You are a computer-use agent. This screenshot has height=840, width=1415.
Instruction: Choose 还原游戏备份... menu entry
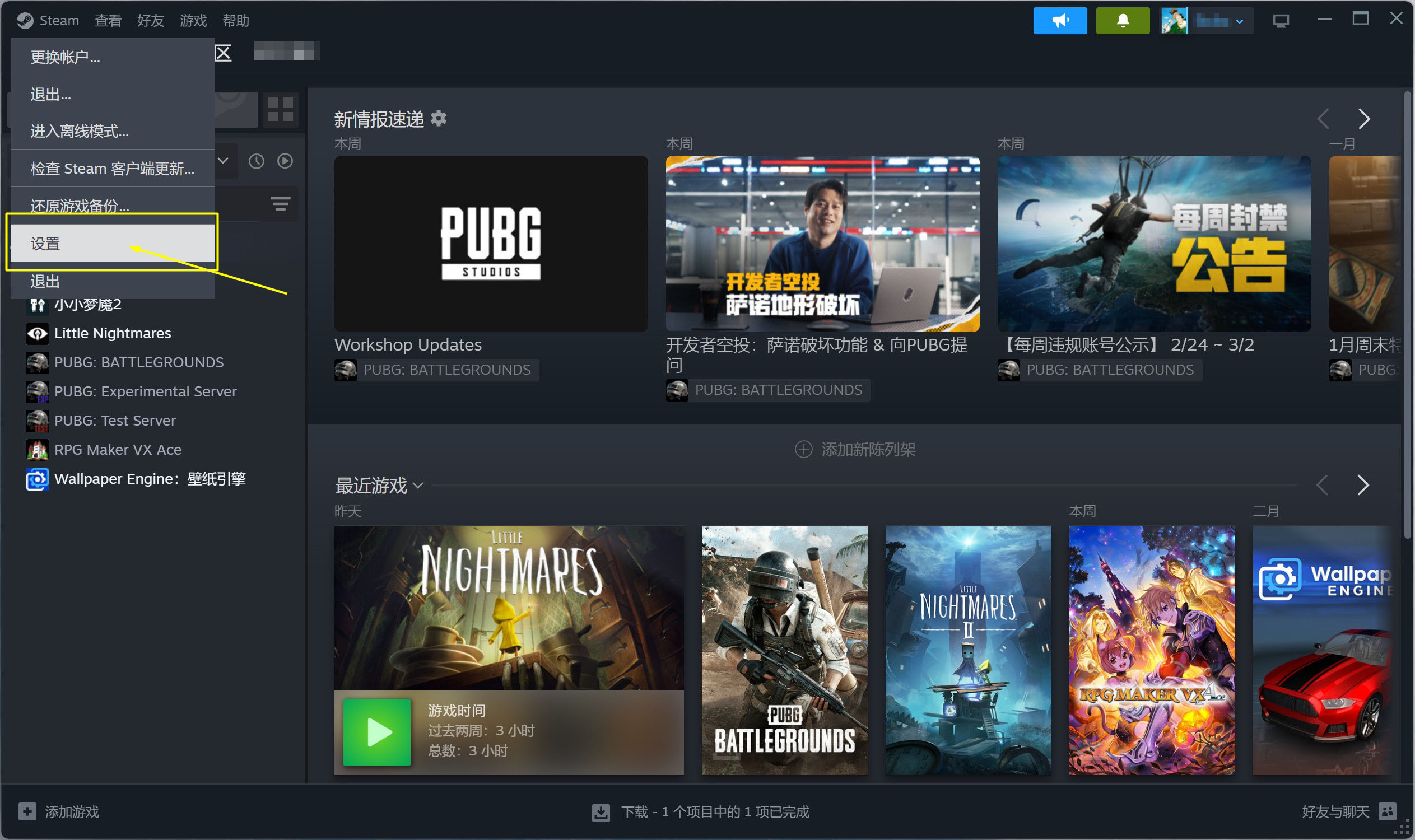(113, 206)
